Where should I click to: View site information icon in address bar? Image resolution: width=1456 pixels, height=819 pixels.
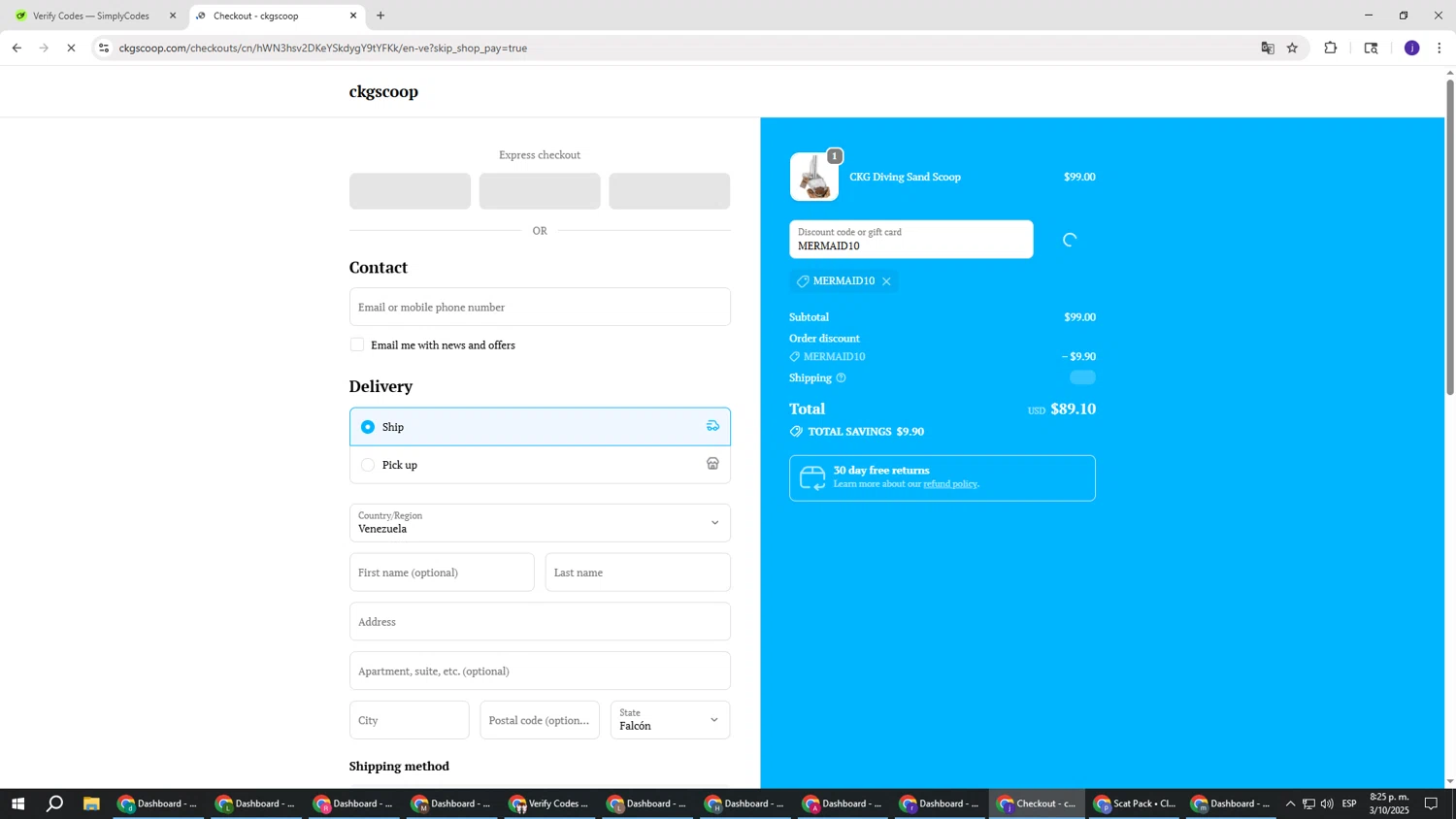tap(104, 48)
